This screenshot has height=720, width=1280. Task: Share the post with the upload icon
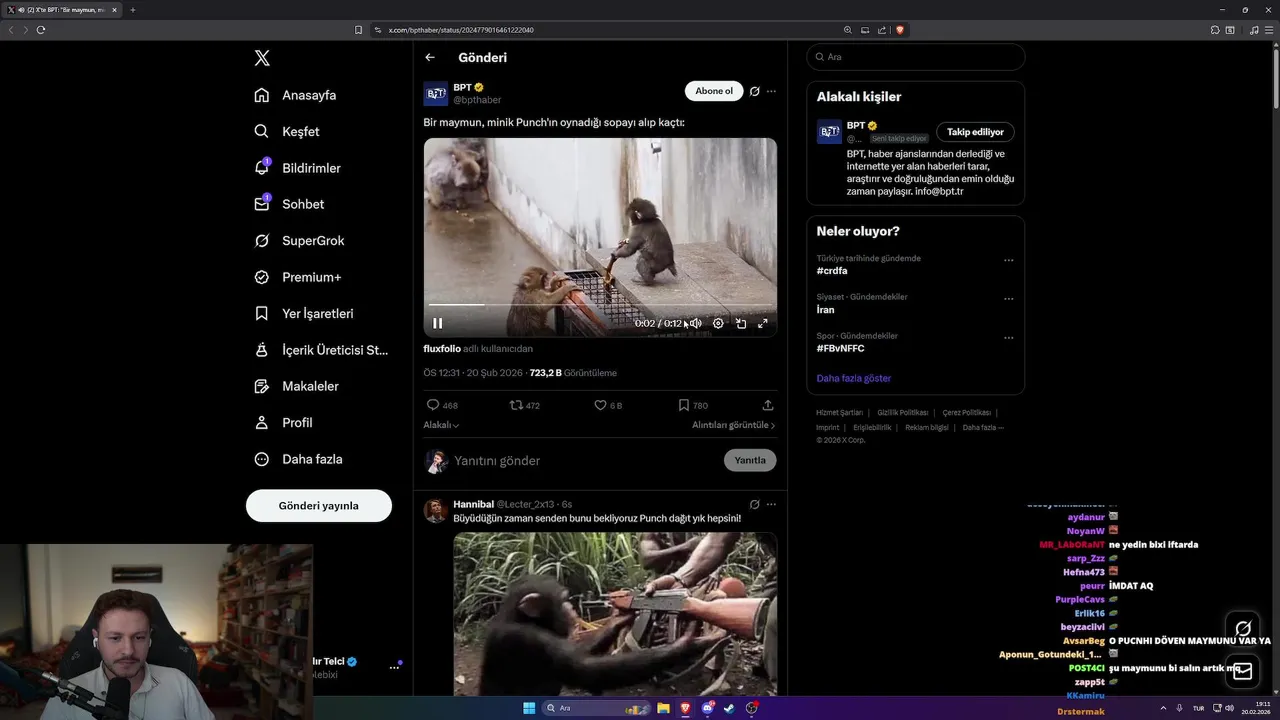768,405
